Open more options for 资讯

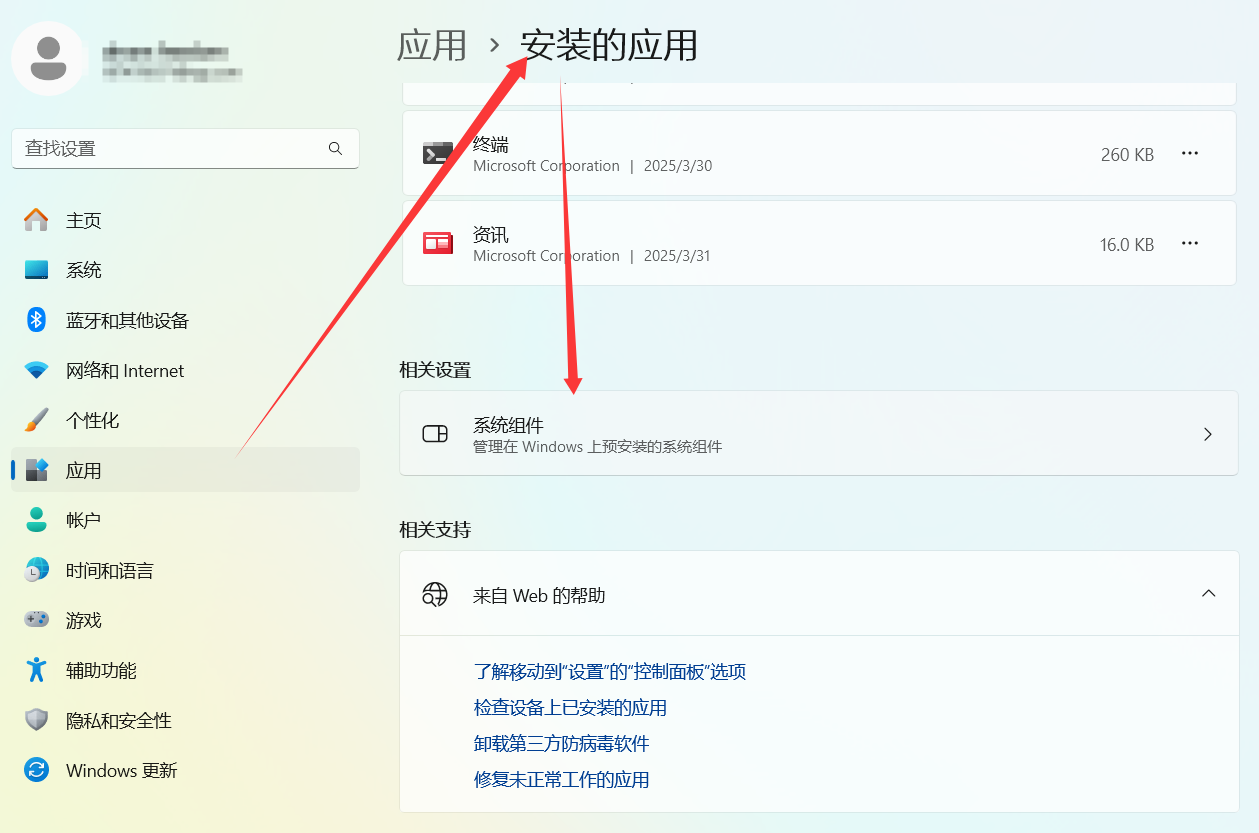tap(1189, 243)
